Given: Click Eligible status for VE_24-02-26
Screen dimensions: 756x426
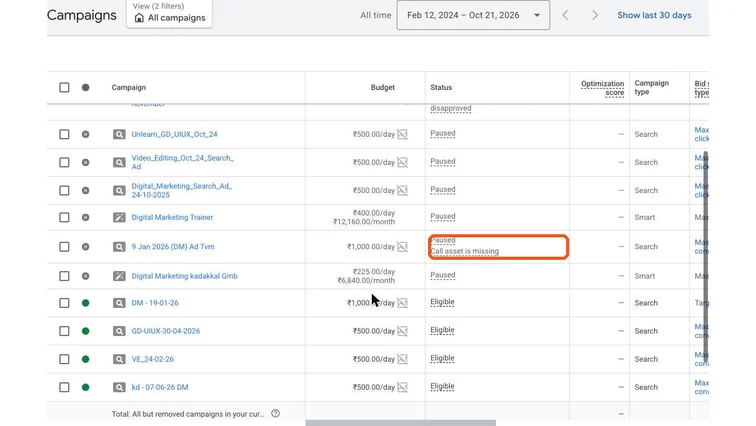Looking at the screenshot, I should 442,358.
